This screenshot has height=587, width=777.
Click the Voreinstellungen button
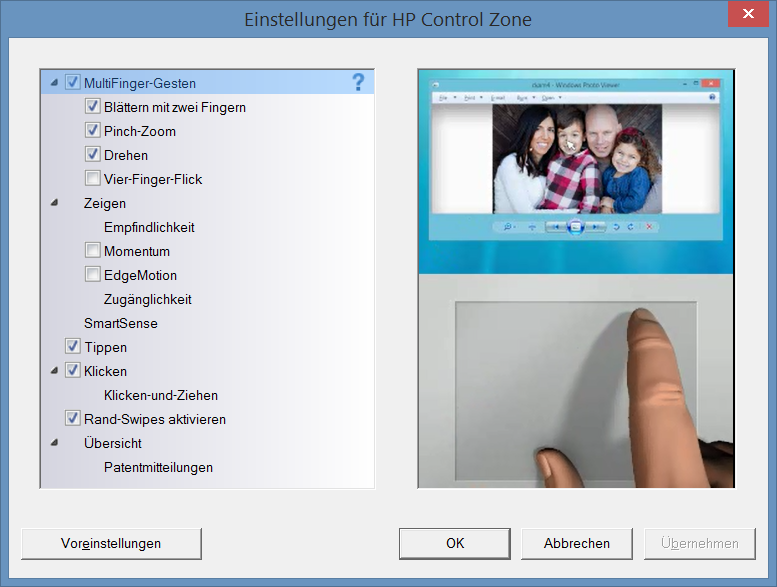coord(111,543)
